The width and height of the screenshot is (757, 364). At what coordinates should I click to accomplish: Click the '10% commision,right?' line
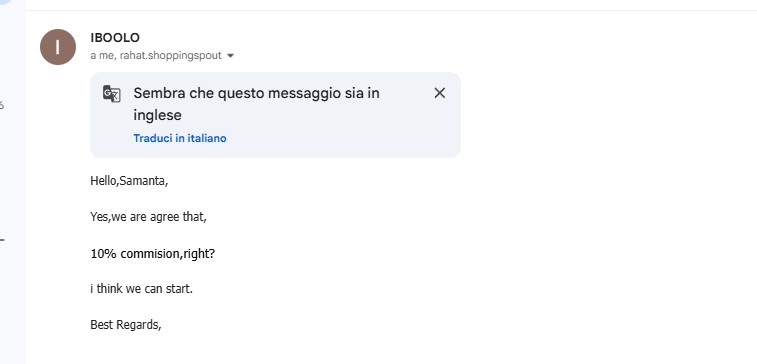tap(153, 253)
